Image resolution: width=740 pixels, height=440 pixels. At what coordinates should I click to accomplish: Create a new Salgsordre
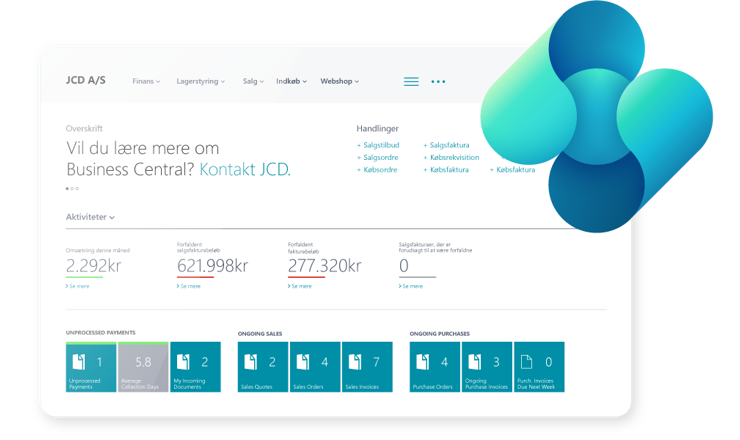coord(378,157)
